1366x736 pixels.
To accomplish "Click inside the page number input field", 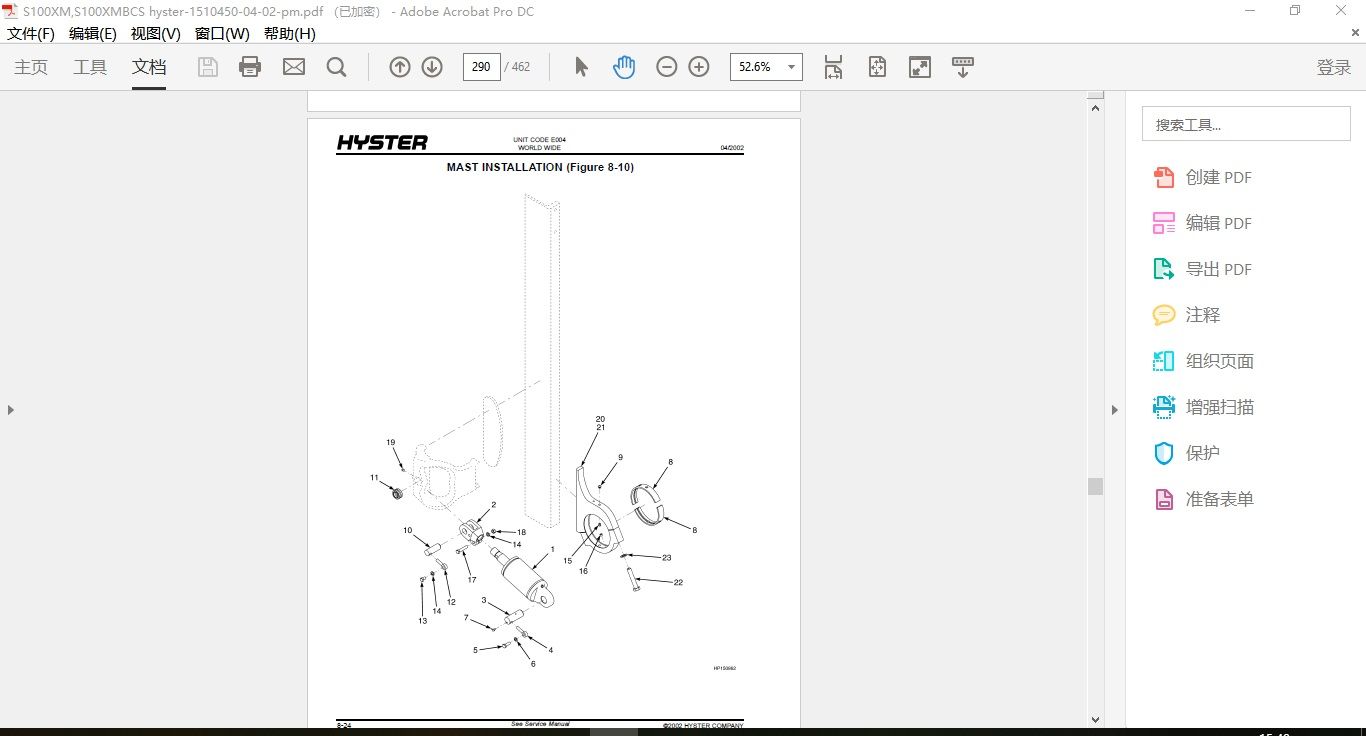I will (x=481, y=66).
